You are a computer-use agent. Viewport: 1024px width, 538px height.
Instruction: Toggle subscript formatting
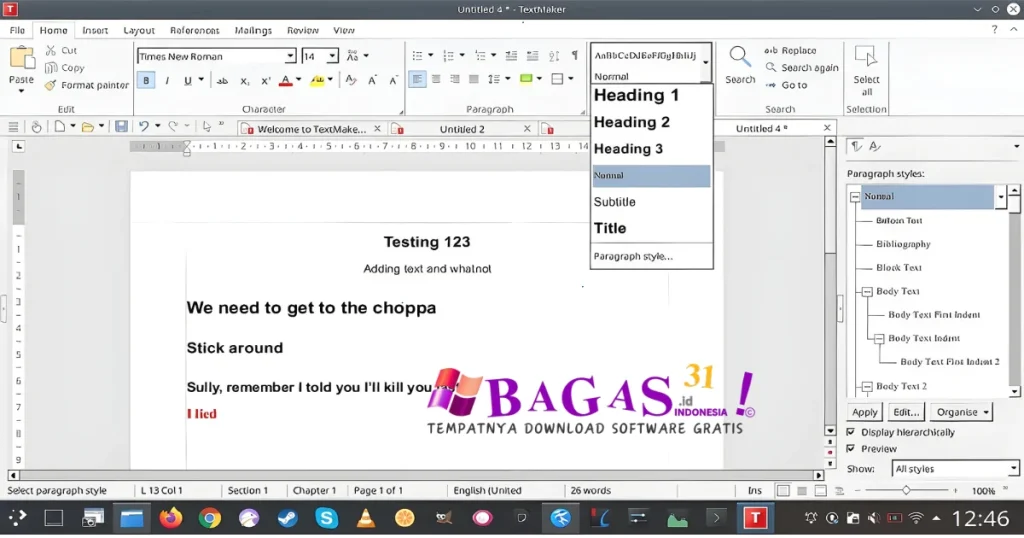pos(244,80)
